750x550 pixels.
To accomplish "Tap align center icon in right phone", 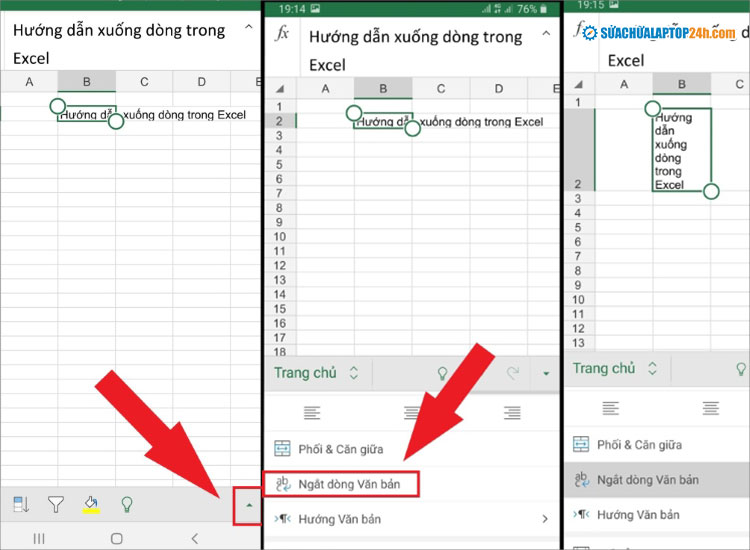I will (711, 408).
